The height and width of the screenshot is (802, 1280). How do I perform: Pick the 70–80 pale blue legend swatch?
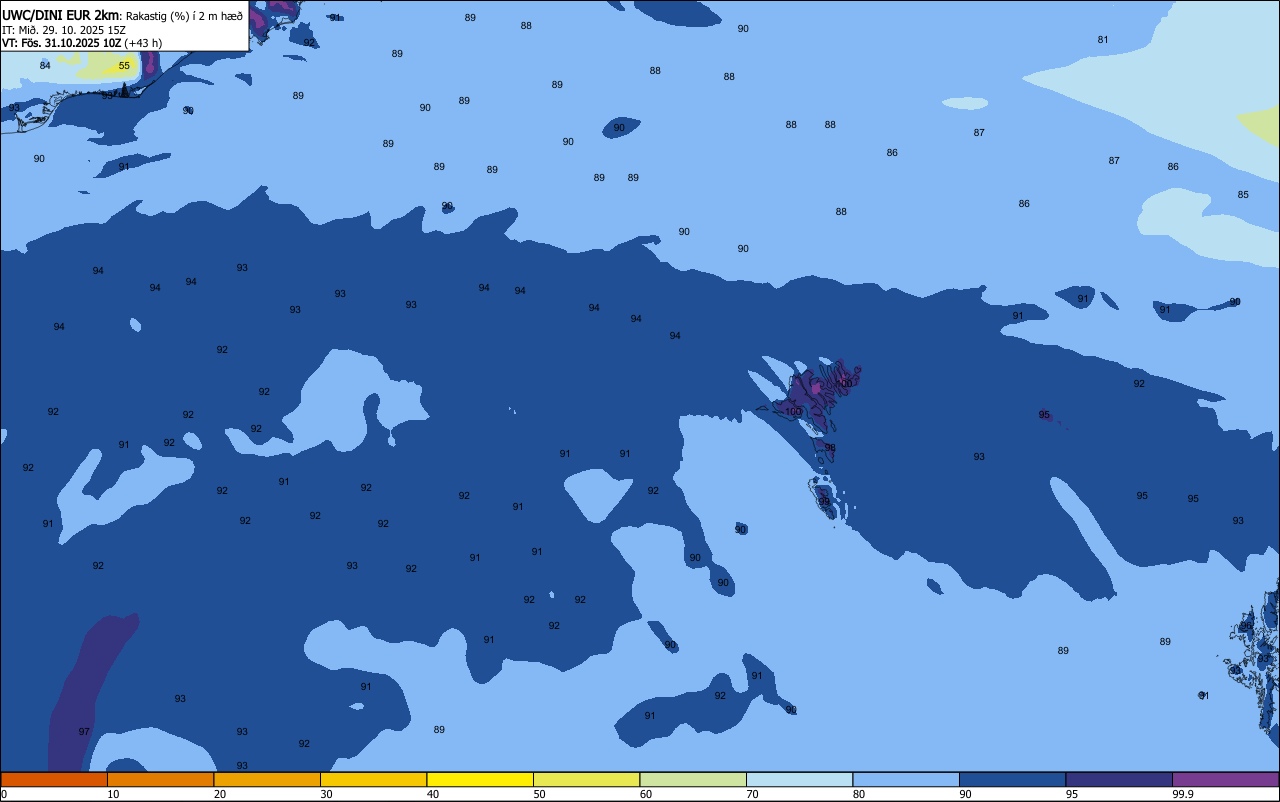click(799, 779)
